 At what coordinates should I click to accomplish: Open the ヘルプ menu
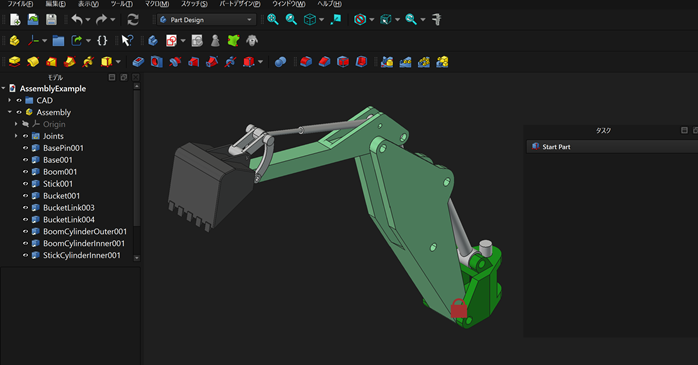click(329, 4)
